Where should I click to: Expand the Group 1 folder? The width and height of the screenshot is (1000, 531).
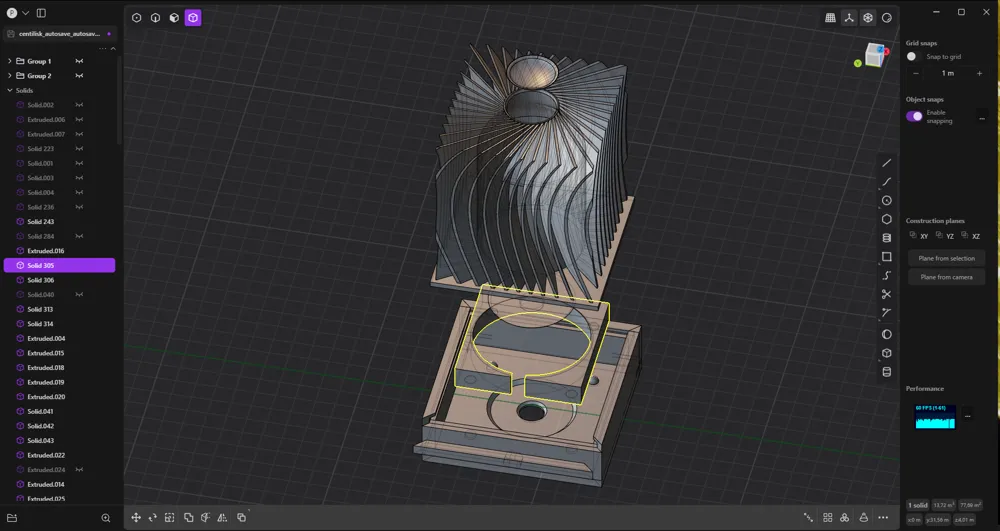coord(10,61)
